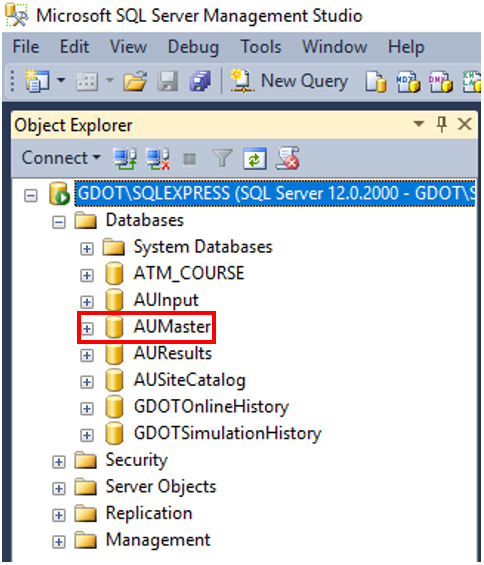Select the AUInput database
Image resolution: width=484 pixels, height=565 pixels.
tap(166, 301)
